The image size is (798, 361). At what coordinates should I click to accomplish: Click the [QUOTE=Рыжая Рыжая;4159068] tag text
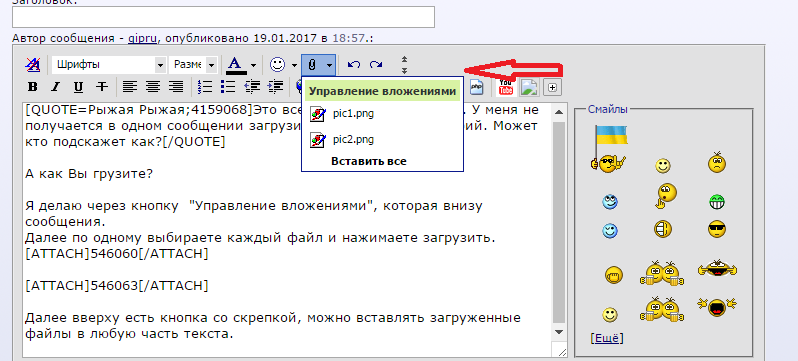[x=139, y=109]
